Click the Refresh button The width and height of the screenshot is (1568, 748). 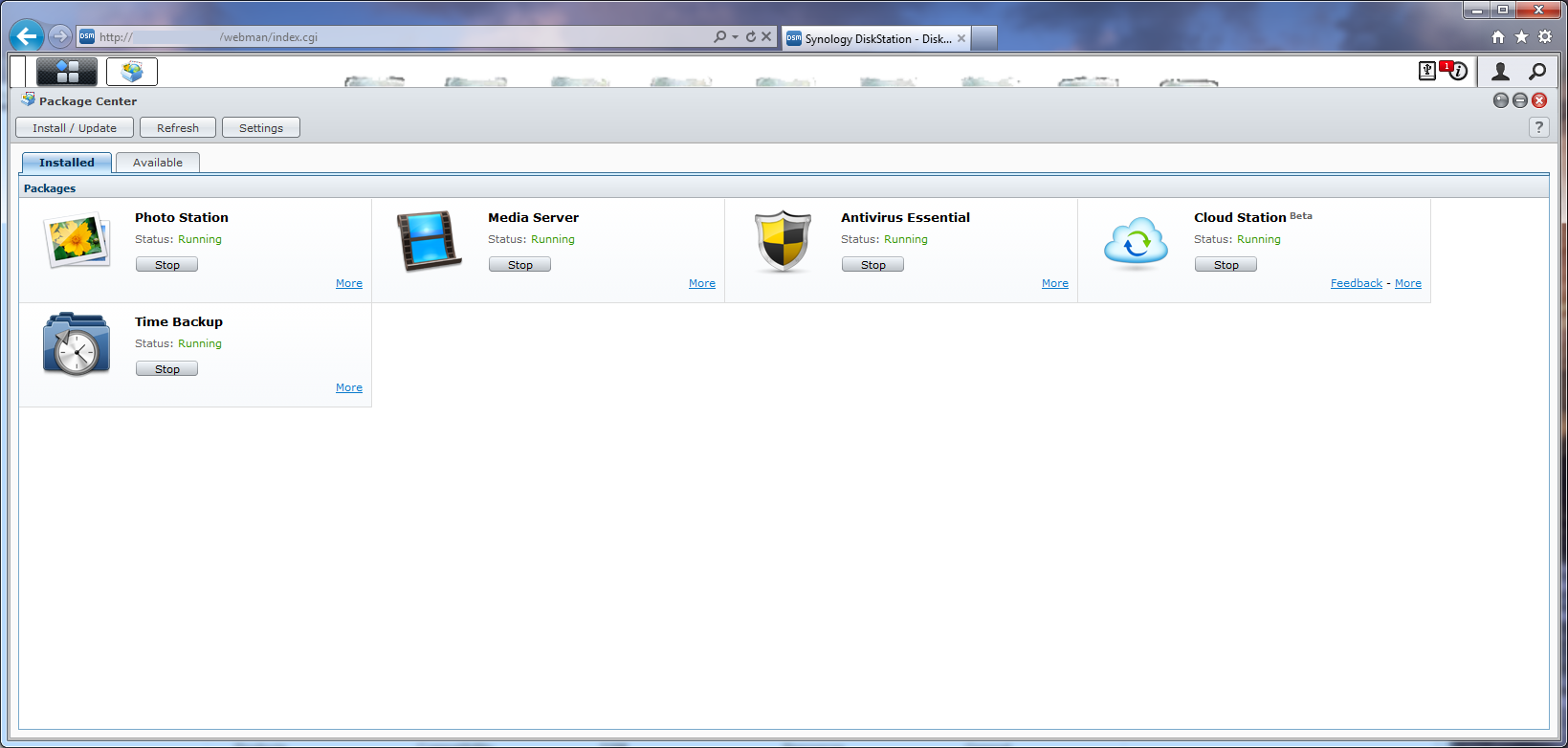pos(178,128)
